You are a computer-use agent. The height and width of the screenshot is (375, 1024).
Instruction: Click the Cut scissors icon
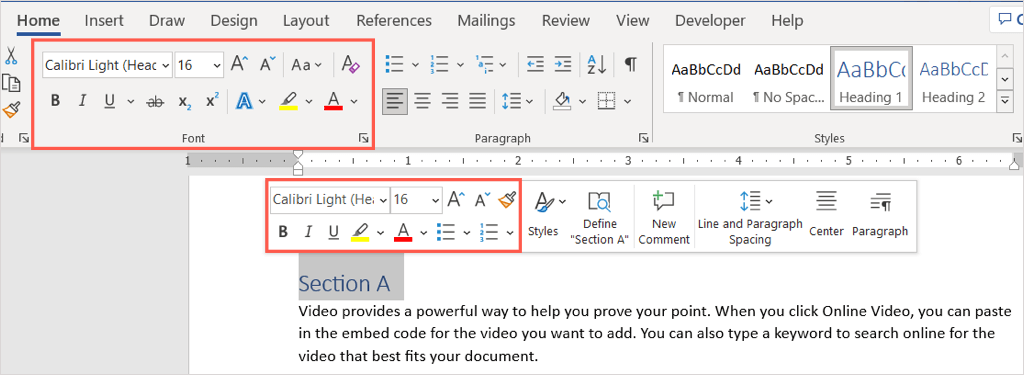(11, 56)
